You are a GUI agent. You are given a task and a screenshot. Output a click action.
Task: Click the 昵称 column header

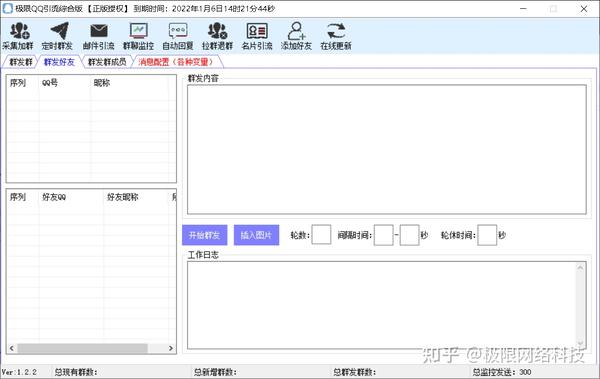click(101, 83)
